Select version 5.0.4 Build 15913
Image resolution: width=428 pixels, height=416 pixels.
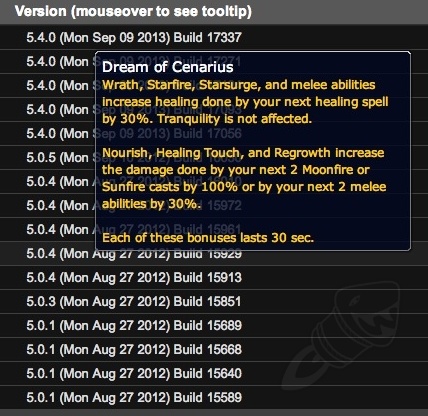[214, 277]
